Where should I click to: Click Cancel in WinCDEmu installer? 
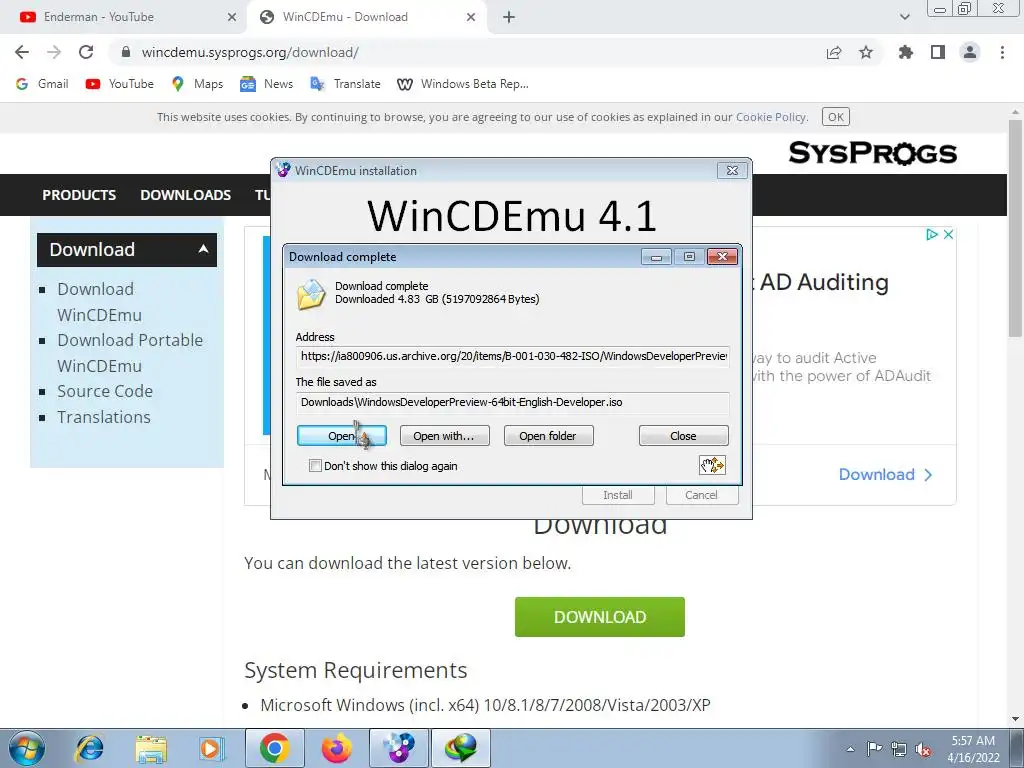[x=701, y=495]
